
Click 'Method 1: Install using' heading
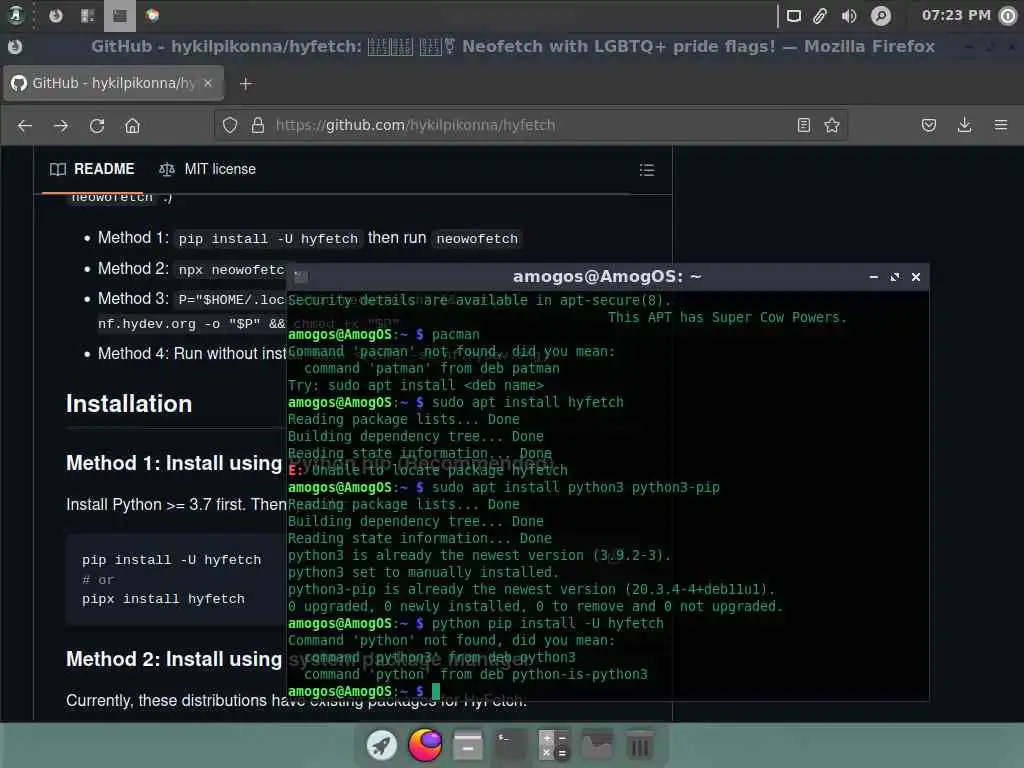[x=174, y=463]
